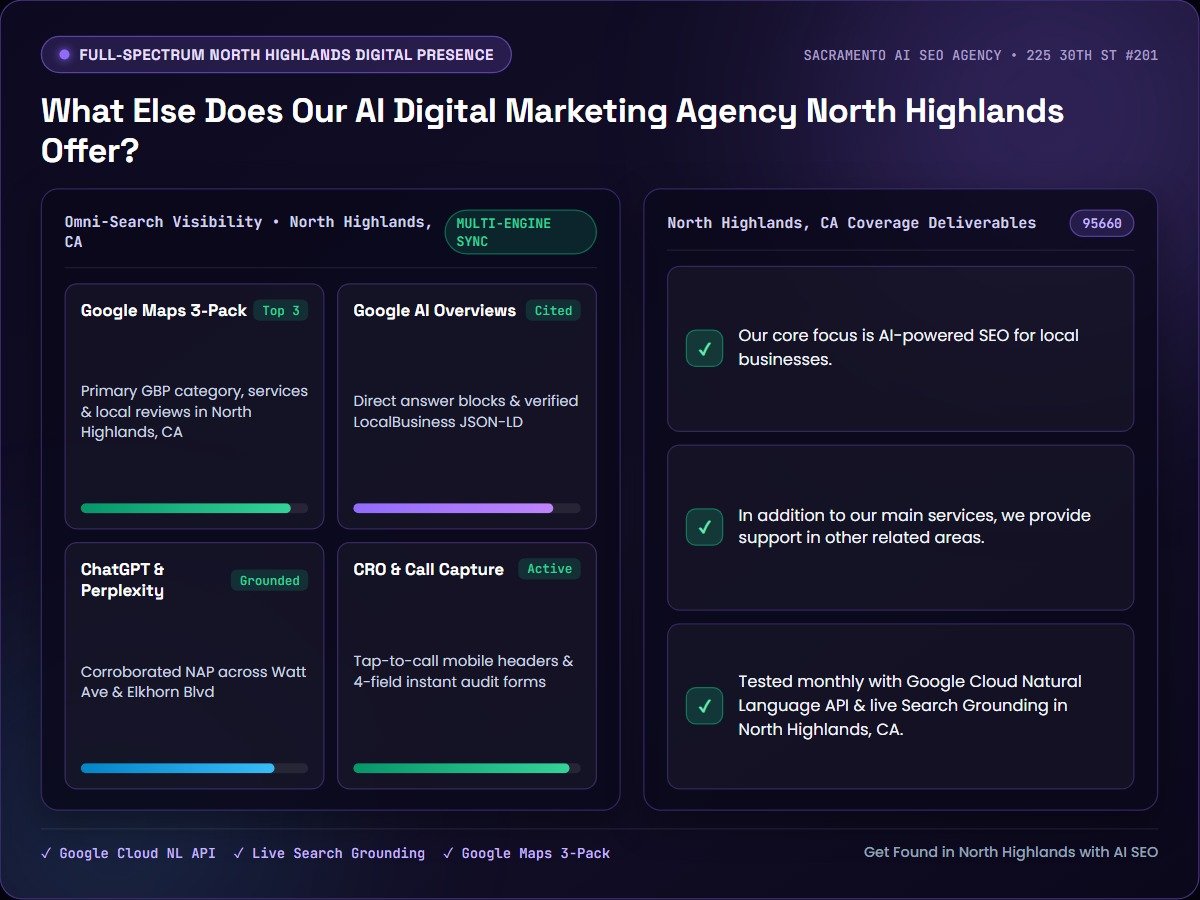The image size is (1200, 900).
Task: Toggle the checkbox for tested monthly with Google Cloud
Action: (704, 705)
